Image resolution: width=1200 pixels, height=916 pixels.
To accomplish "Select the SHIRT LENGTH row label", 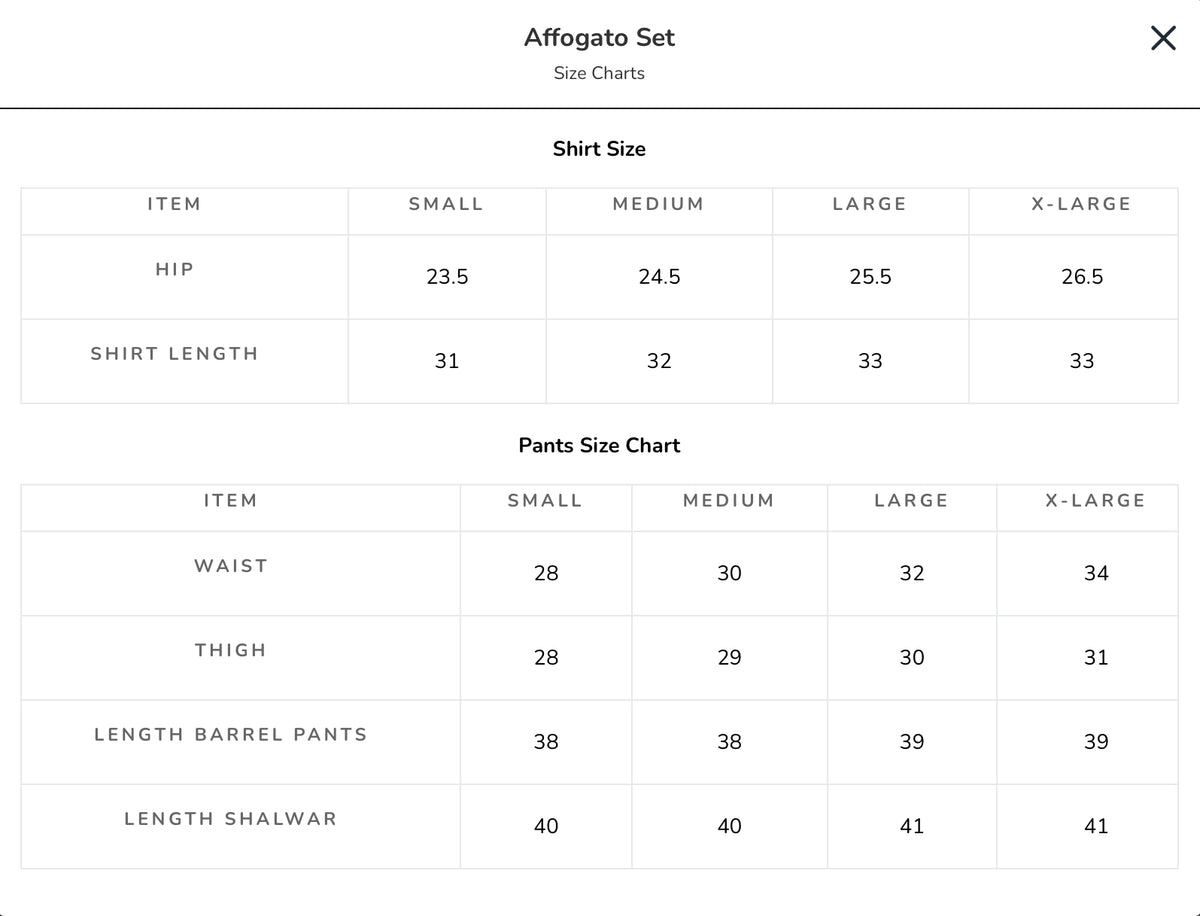I will click(174, 353).
